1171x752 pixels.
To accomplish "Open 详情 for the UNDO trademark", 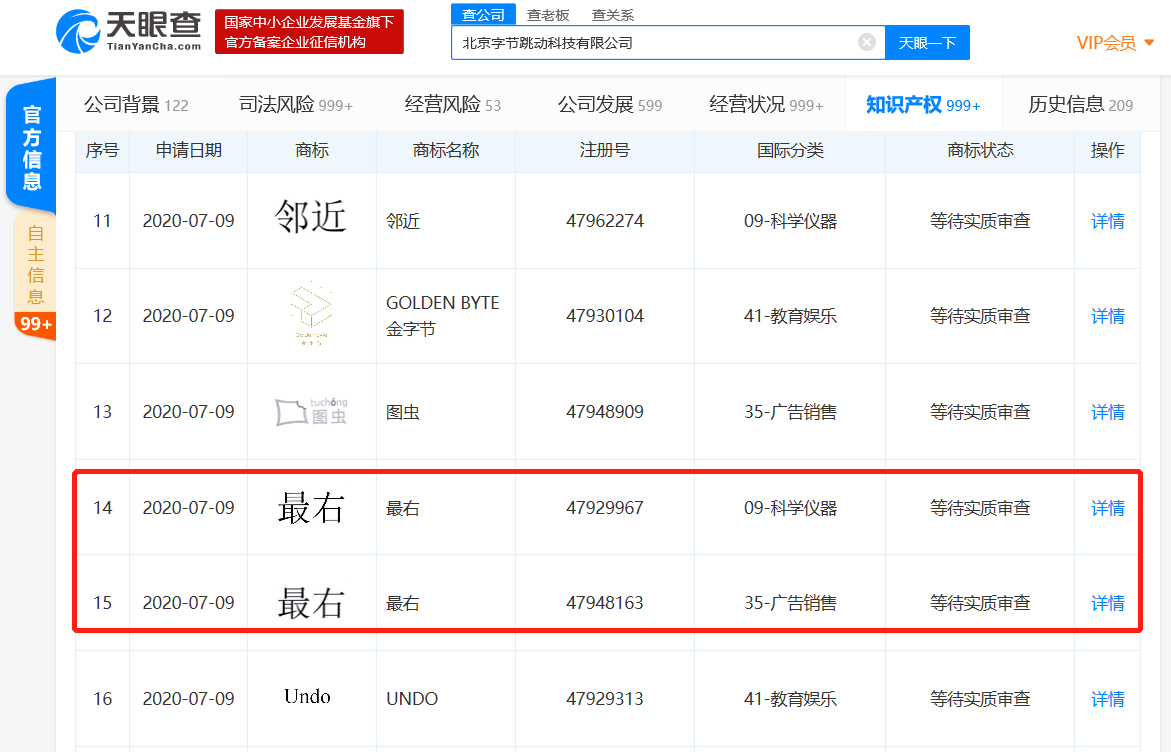I will (x=1108, y=699).
